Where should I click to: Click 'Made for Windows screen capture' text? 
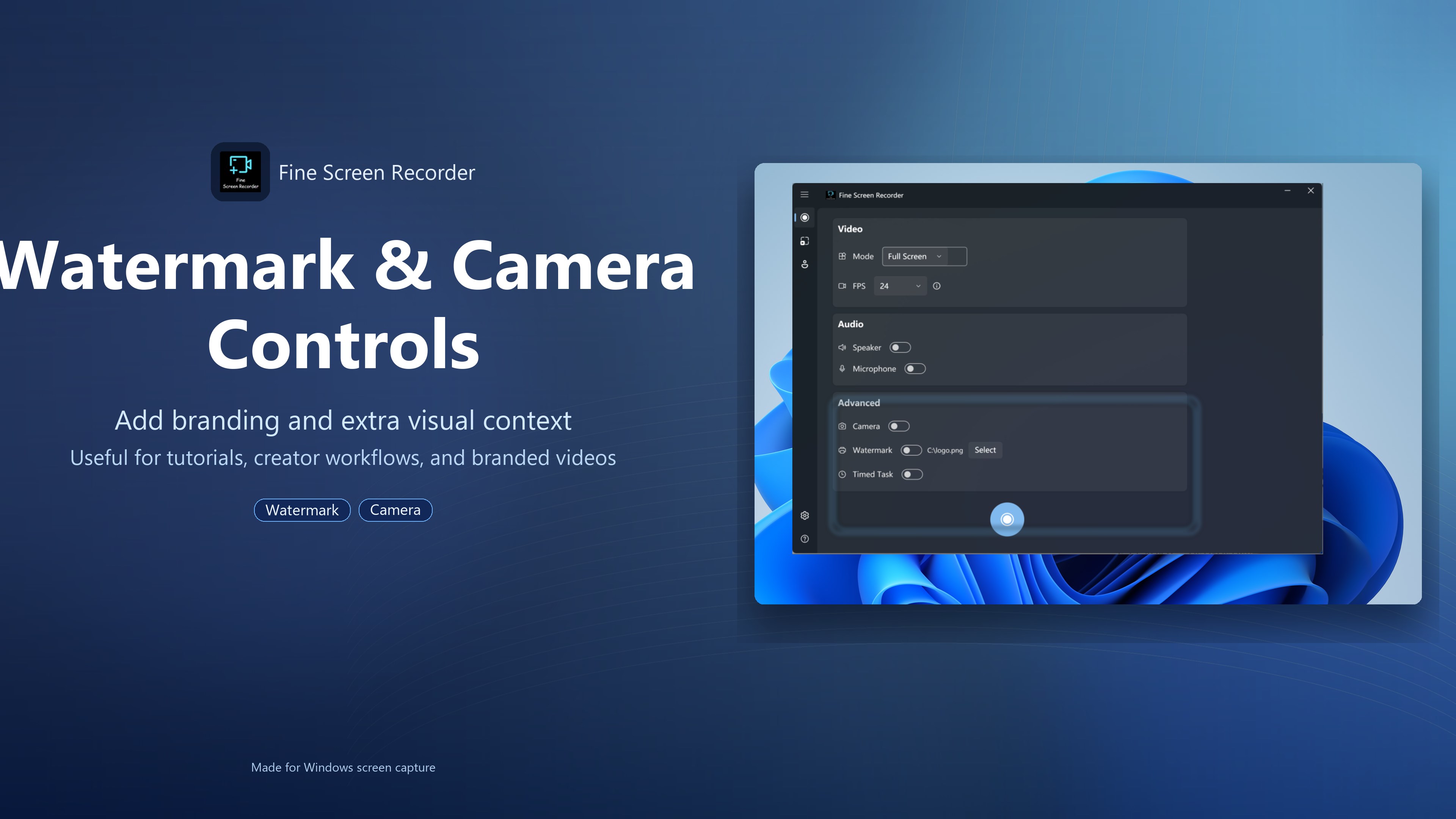pos(343,767)
